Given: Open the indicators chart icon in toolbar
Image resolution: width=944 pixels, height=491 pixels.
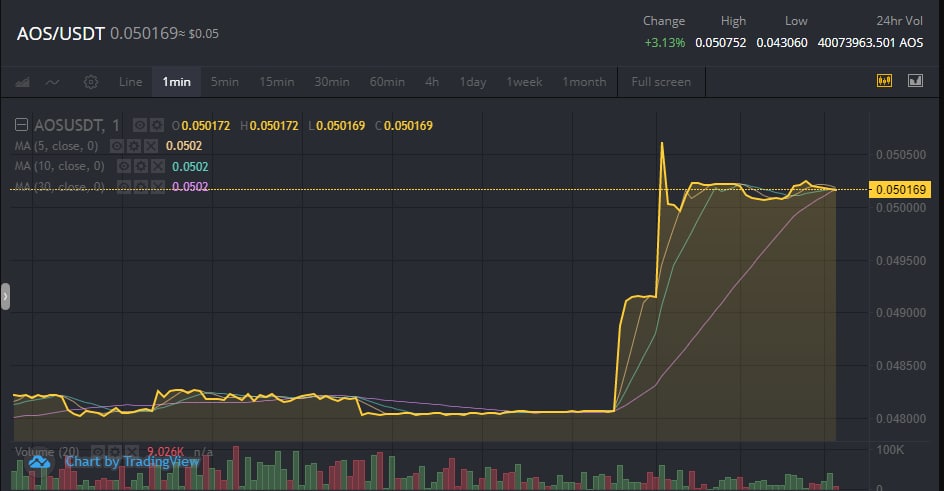Looking at the screenshot, I should pos(22,82).
